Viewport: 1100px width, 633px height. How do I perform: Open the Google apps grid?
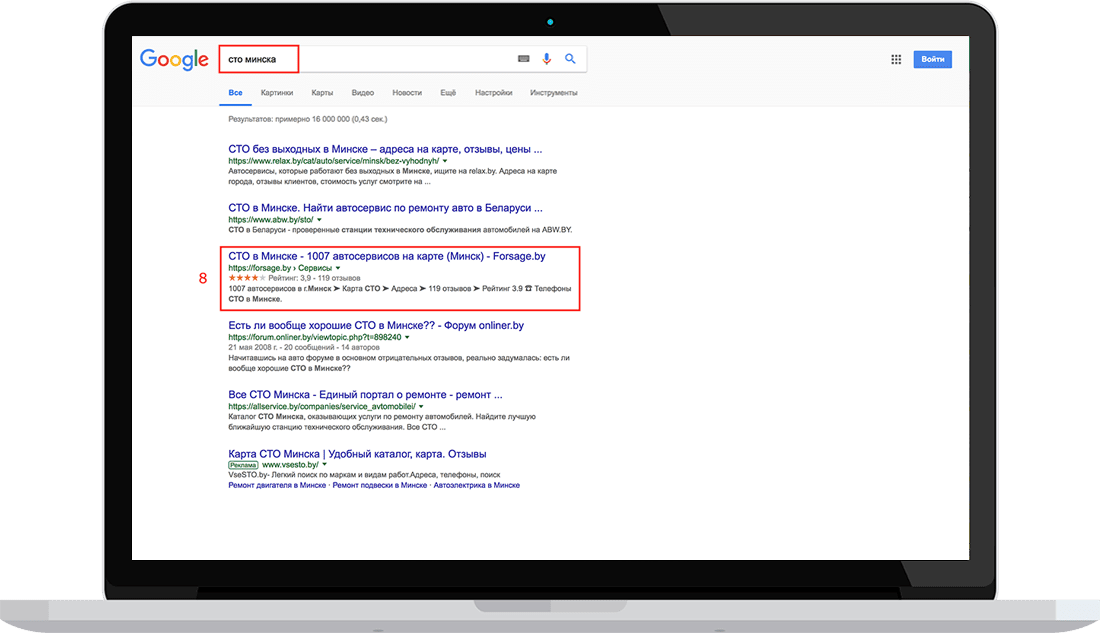pos(896,59)
